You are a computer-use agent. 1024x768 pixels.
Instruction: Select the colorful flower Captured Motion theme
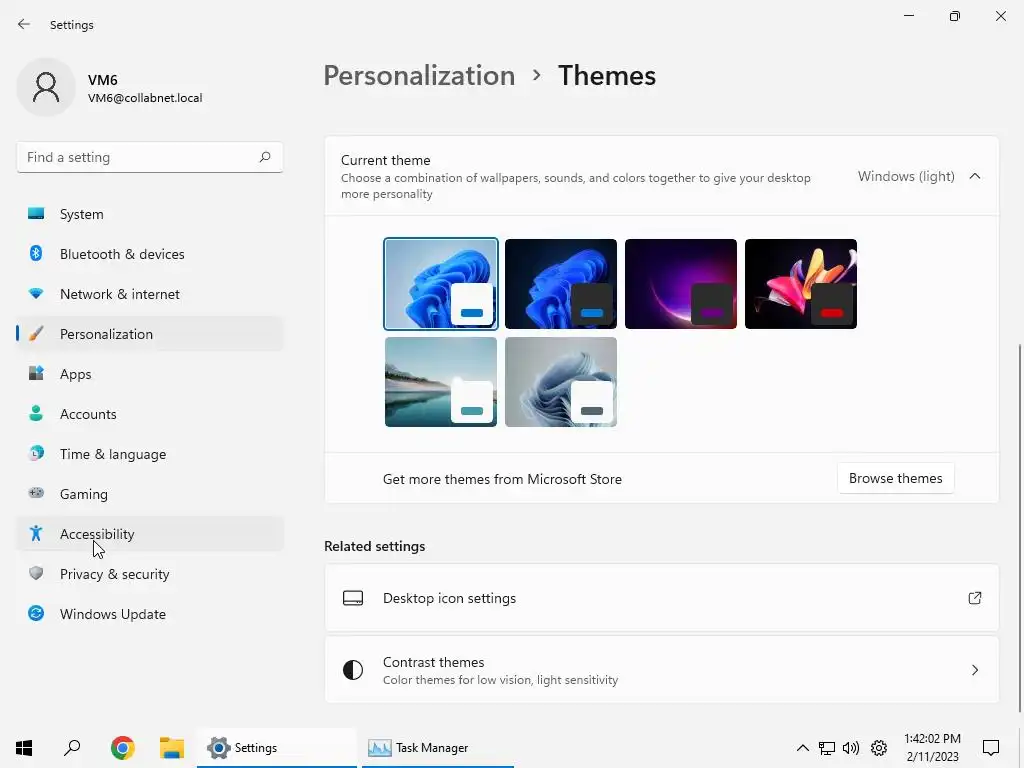(x=801, y=283)
